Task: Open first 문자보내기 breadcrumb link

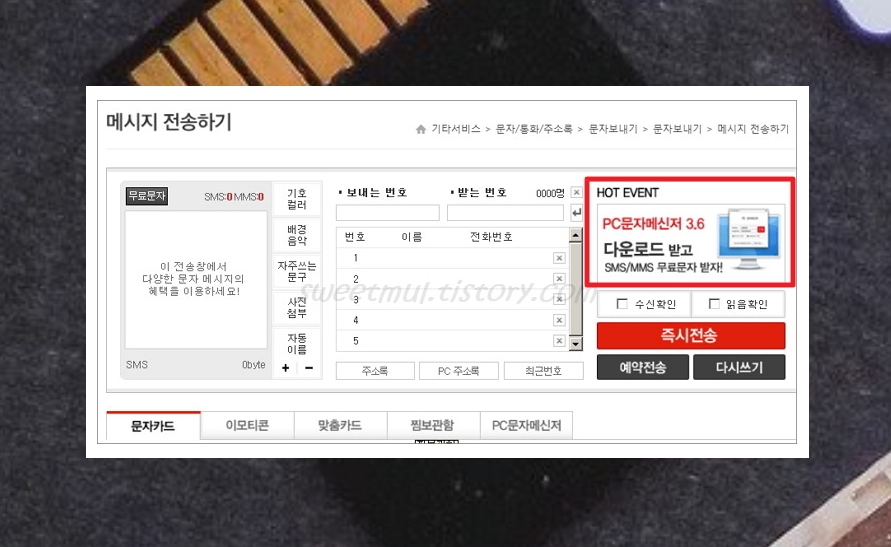Action: coord(613,130)
